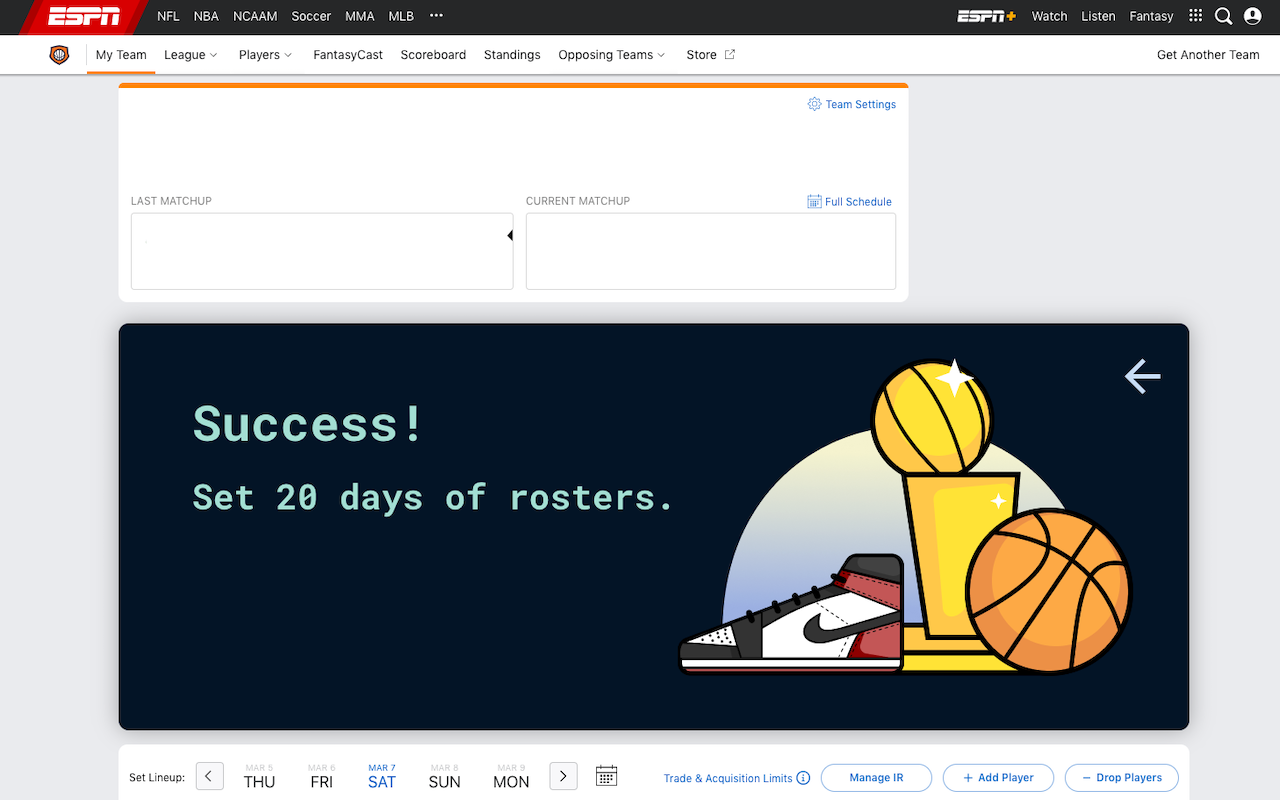Screen dimensions: 1280x800
Task: Click the ESPN logo
Action: tap(84, 16)
